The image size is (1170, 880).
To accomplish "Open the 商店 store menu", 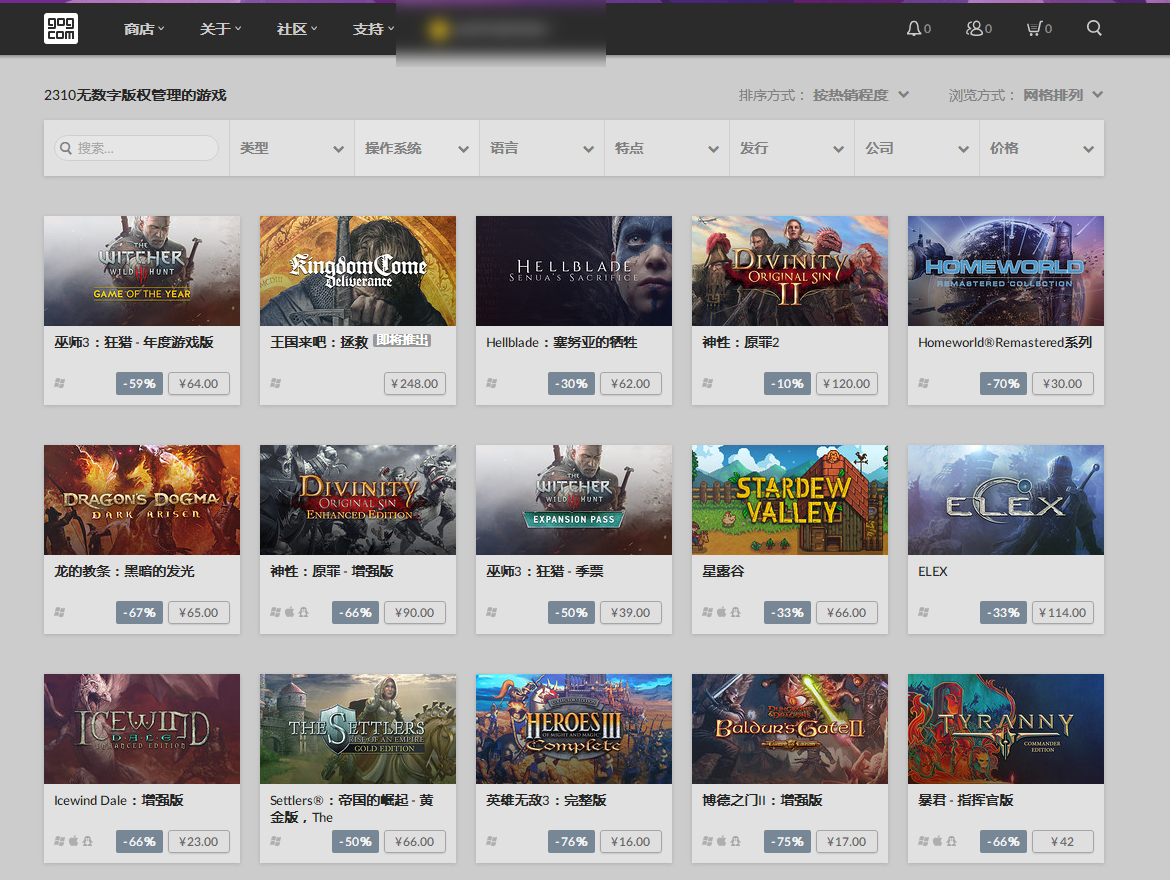I will coord(144,29).
